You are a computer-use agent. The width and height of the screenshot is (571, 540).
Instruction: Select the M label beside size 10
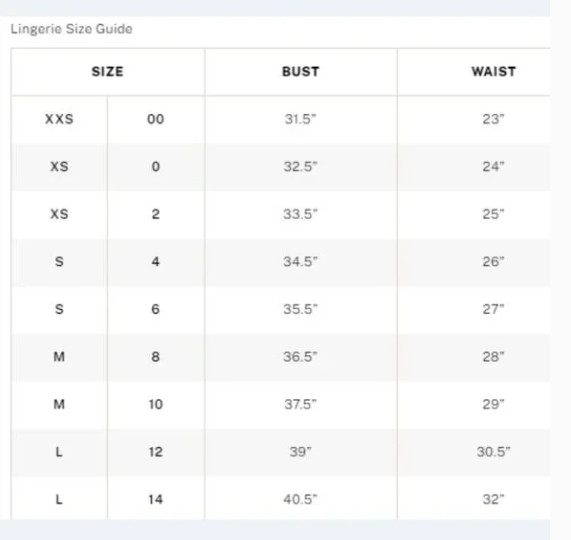click(59, 404)
